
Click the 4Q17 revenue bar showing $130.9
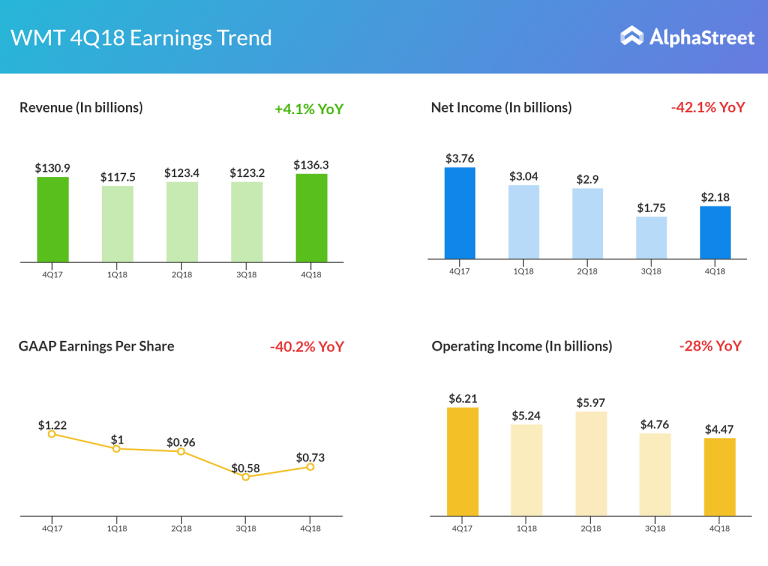point(52,219)
